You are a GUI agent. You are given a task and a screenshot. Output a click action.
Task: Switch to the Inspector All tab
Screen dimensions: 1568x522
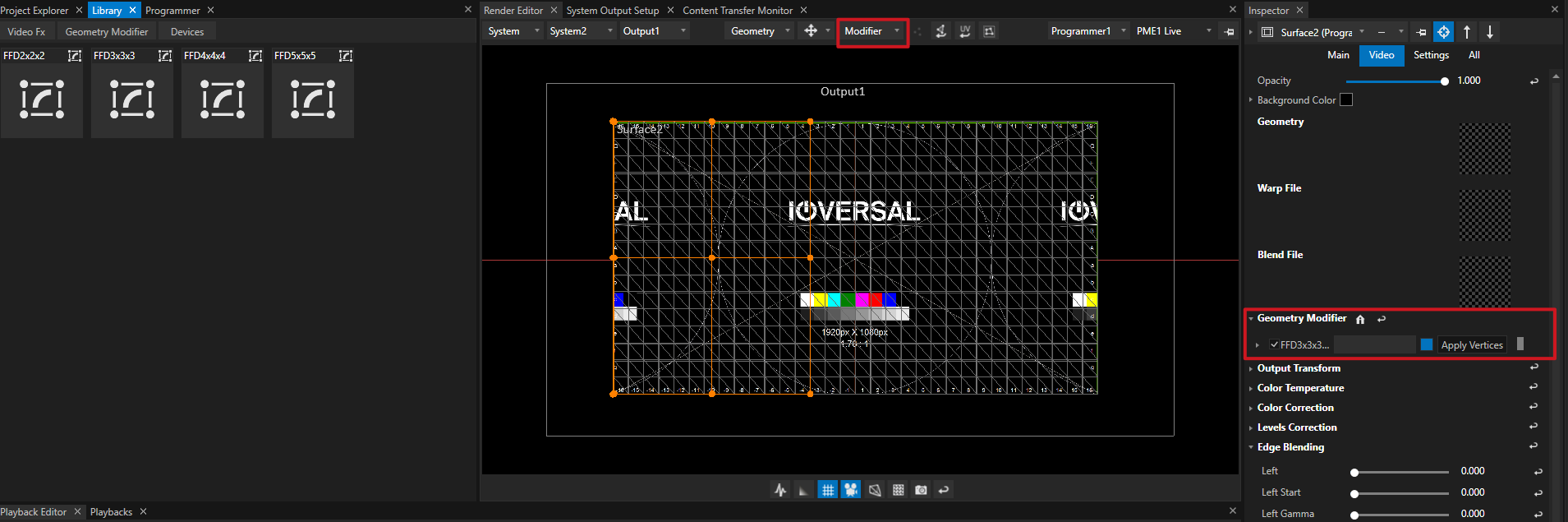1474,55
